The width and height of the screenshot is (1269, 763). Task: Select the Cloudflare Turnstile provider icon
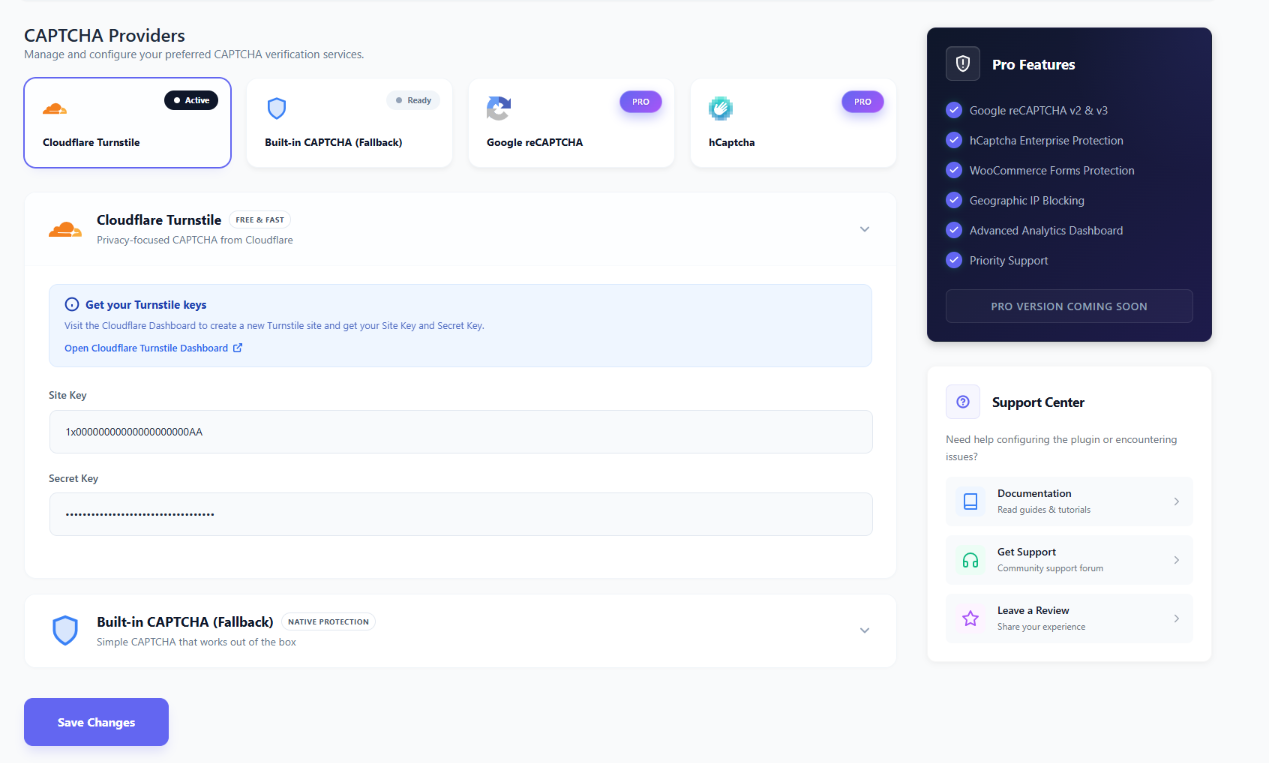click(x=56, y=110)
